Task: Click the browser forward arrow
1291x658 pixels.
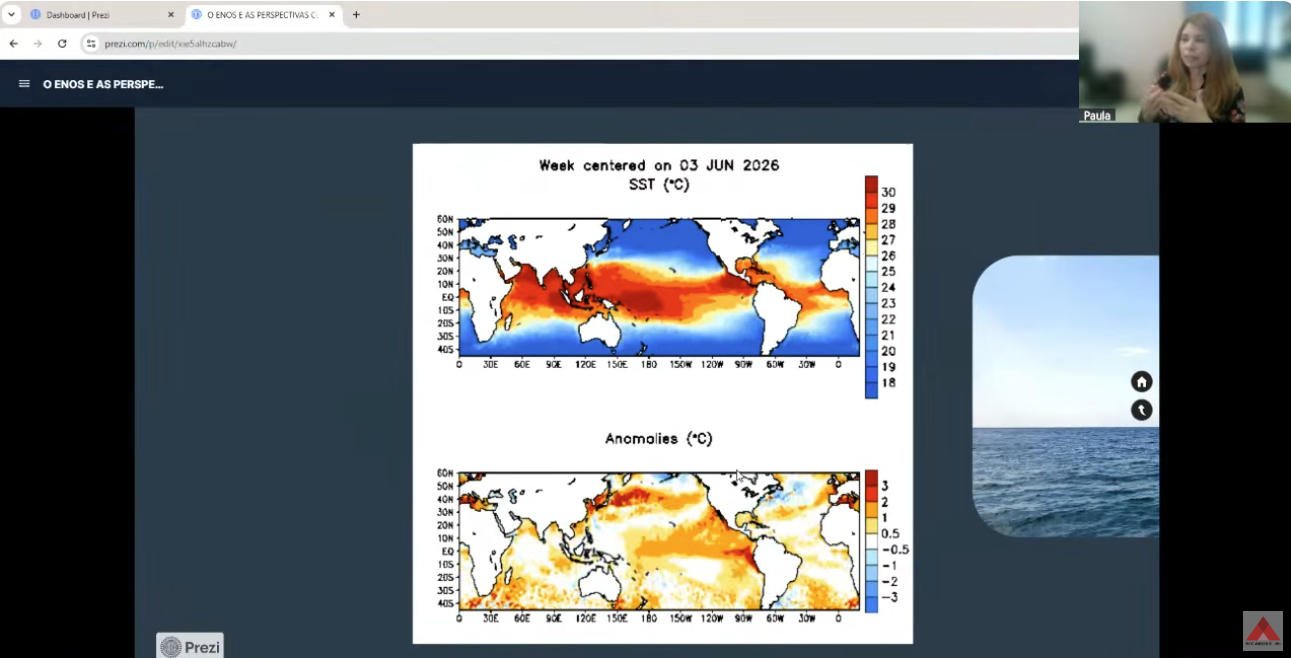Action: [x=38, y=44]
